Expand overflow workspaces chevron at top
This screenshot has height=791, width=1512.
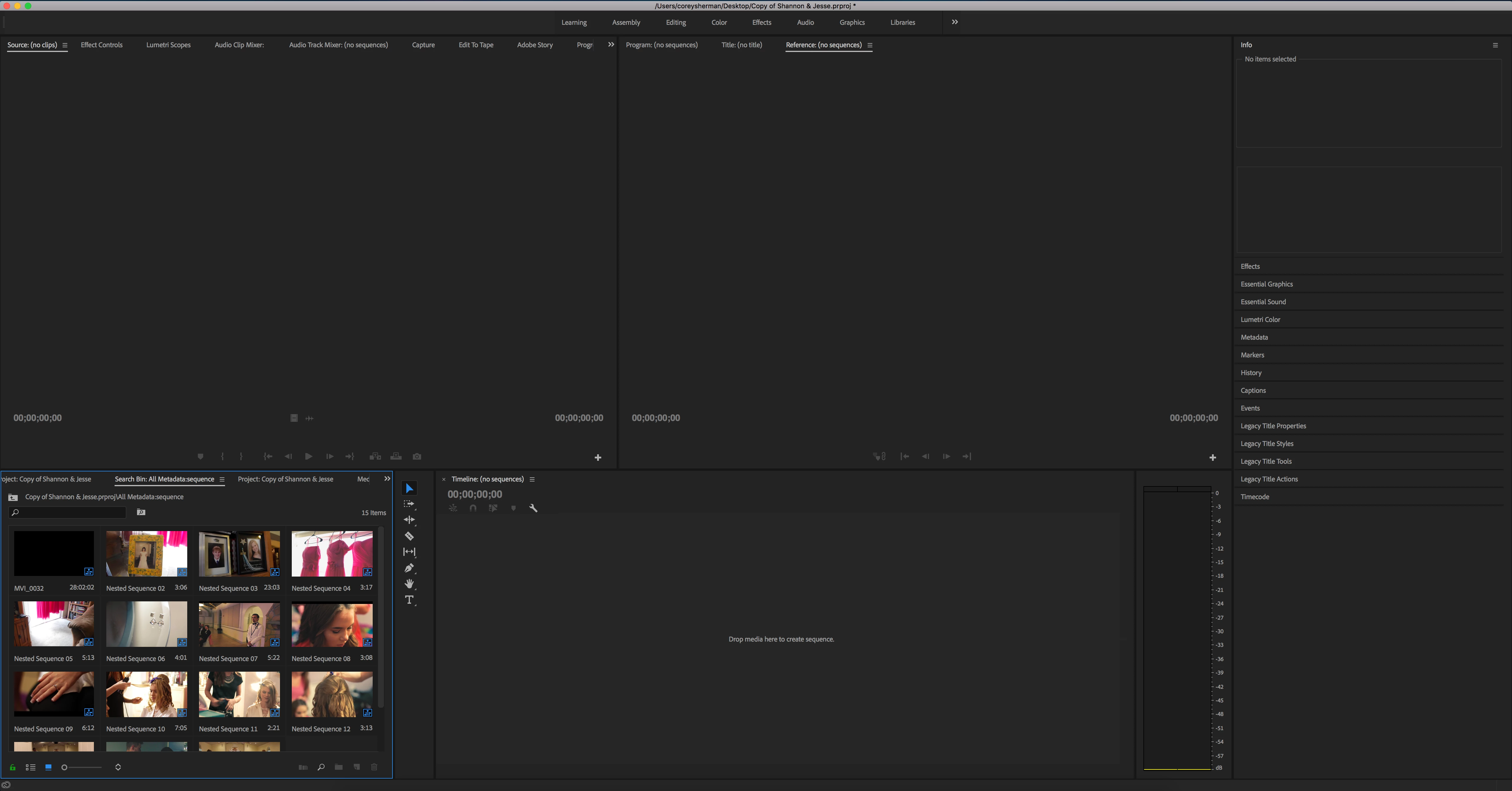954,22
